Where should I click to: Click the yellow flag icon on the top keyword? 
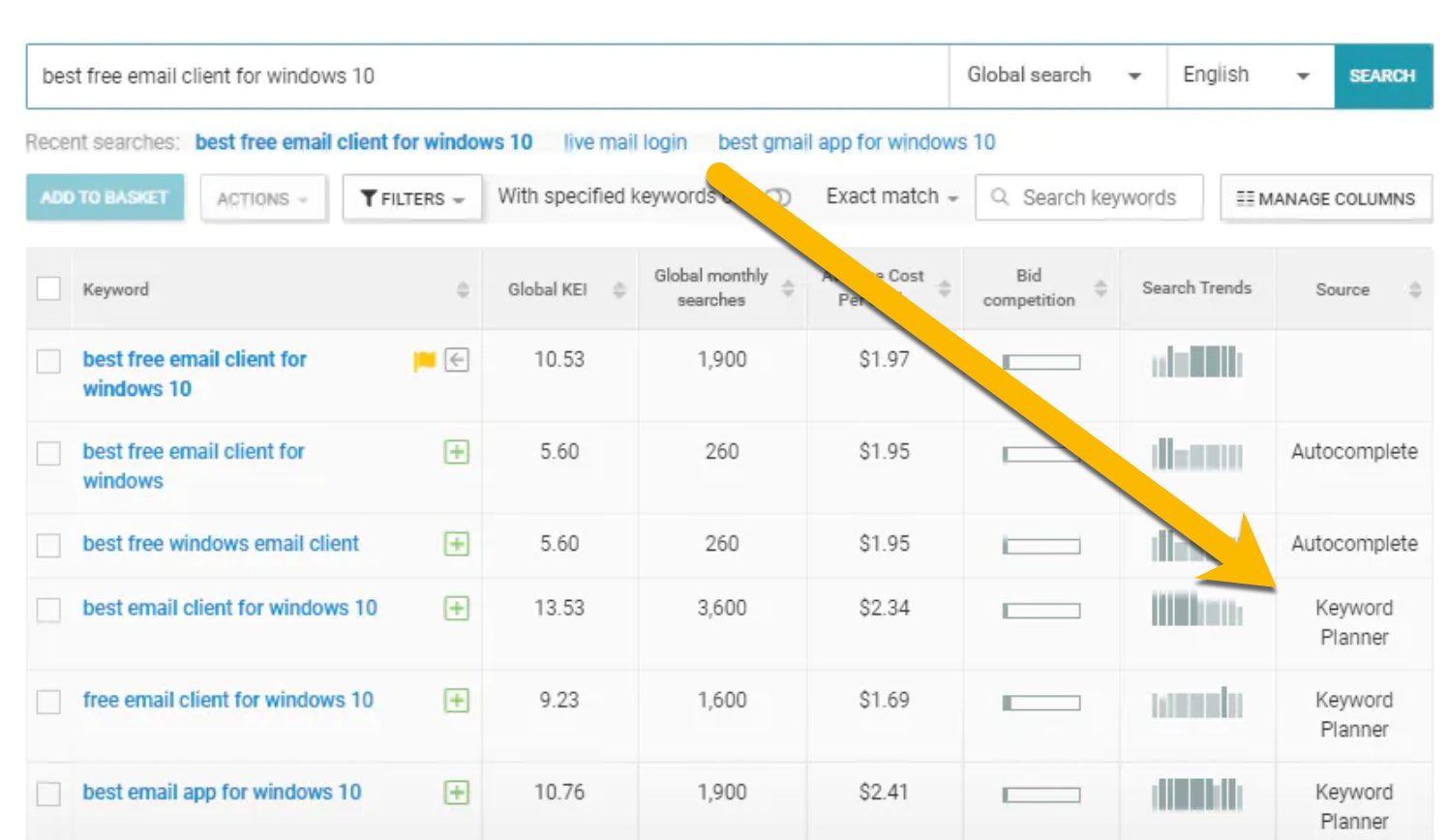422,360
